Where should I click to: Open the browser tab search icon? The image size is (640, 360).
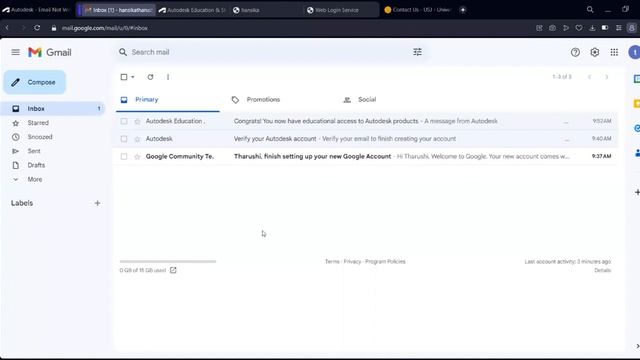[590, 9]
